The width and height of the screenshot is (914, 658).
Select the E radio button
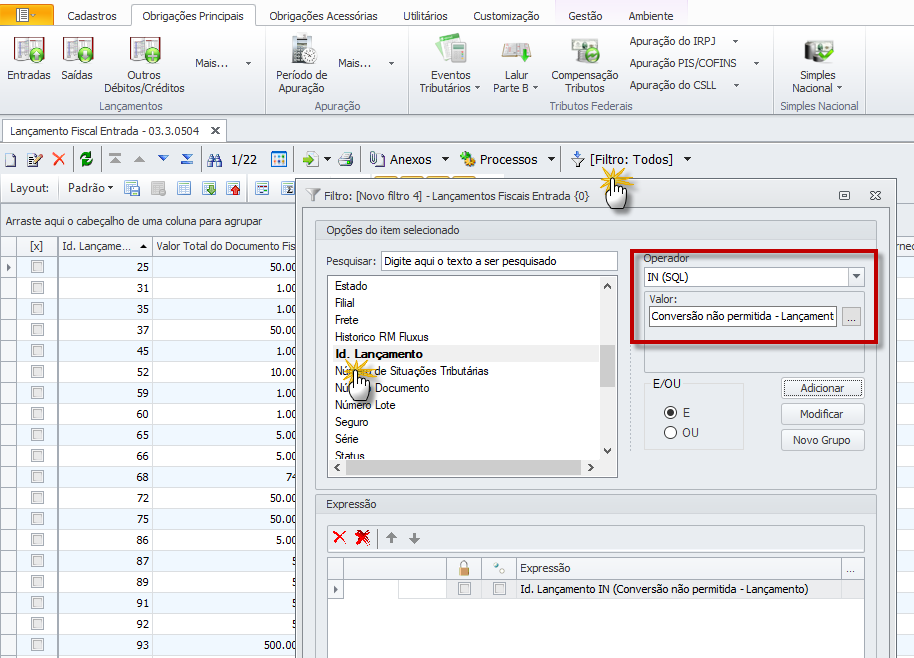(670, 413)
